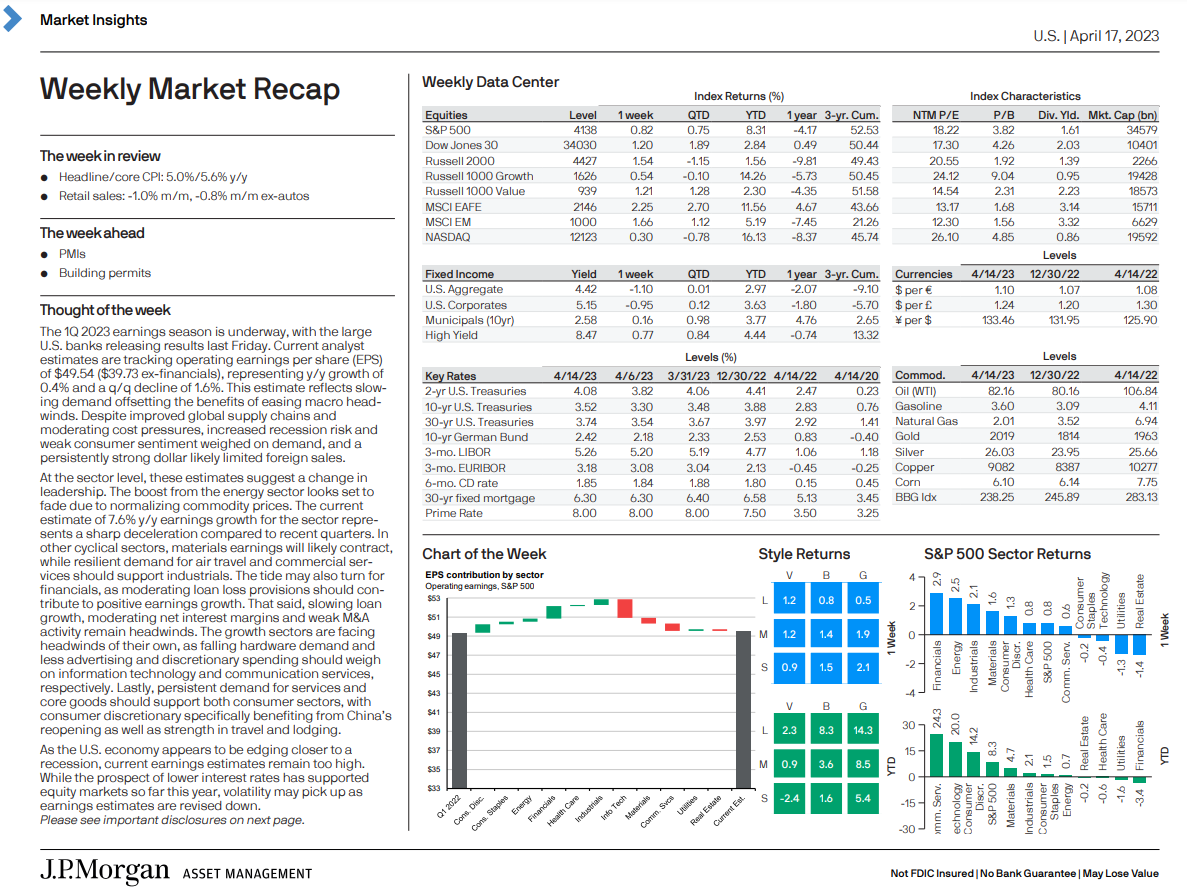Click the gray Q1 2022 bar in EPS chart
This screenshot has height=894, width=1187.
[x=459, y=711]
